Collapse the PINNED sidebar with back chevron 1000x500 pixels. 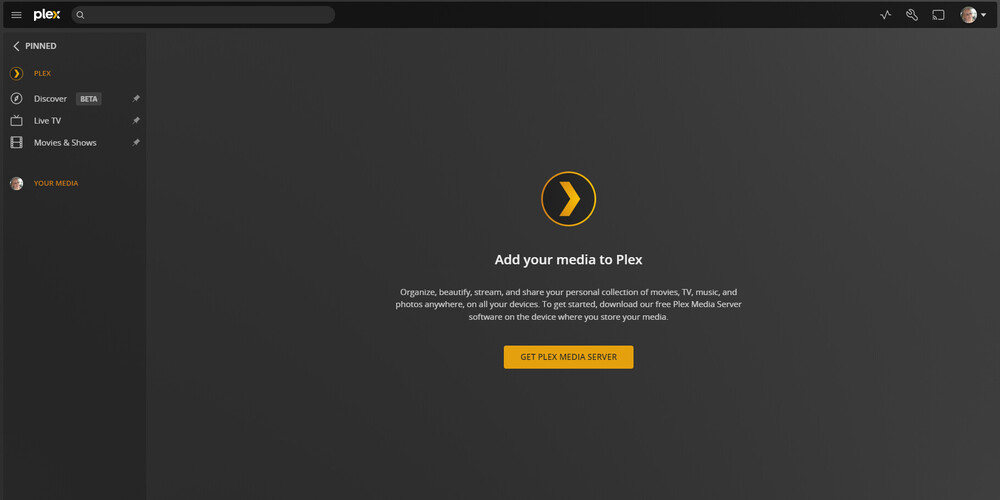17,46
